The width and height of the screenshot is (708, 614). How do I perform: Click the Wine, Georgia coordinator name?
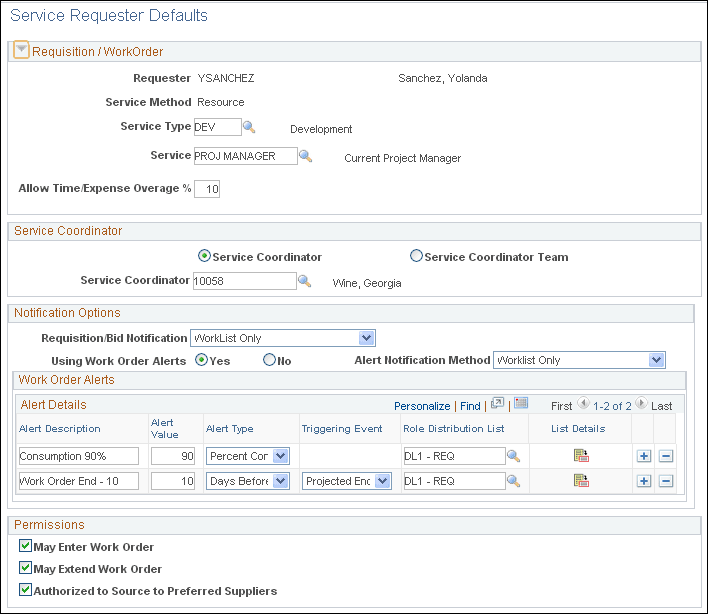[x=367, y=284]
